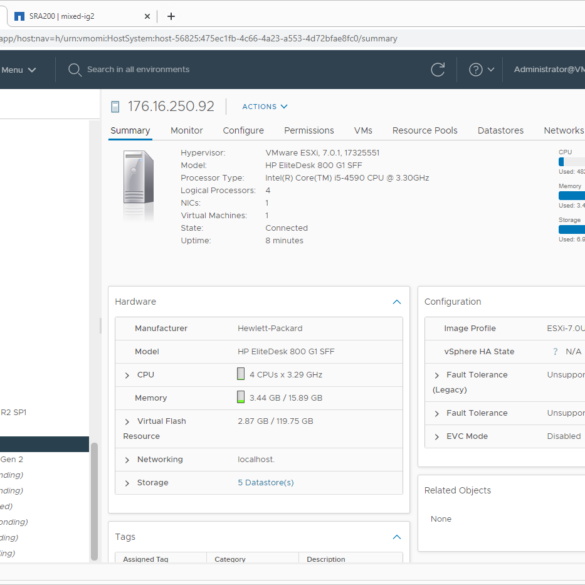Close the SRA200 mixed-ig2 browser tab

tap(147, 16)
